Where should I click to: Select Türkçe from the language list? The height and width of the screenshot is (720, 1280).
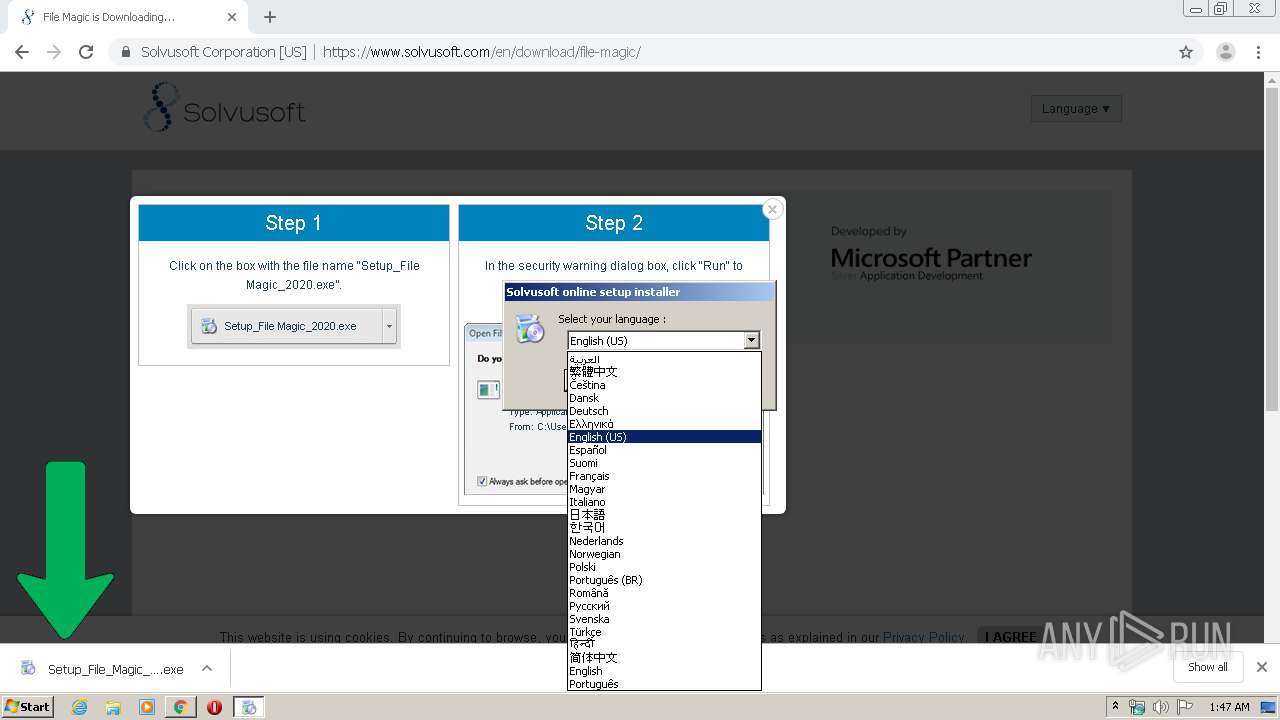(664, 632)
